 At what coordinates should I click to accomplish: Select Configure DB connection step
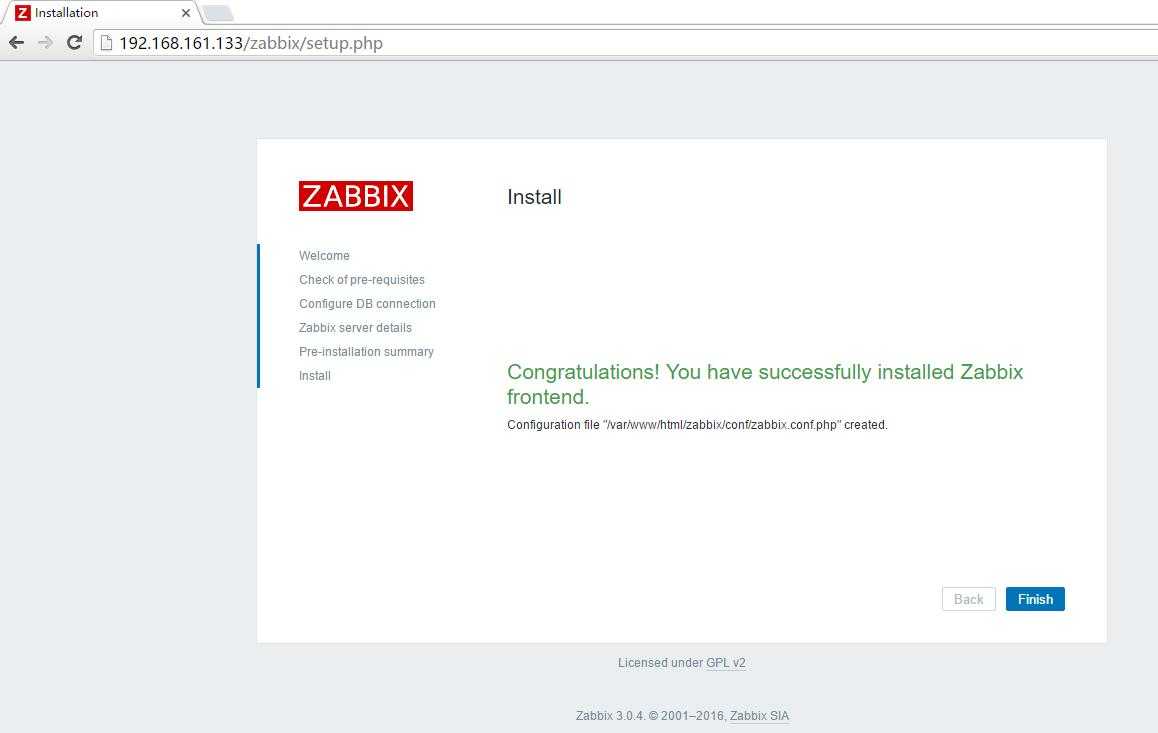click(367, 303)
